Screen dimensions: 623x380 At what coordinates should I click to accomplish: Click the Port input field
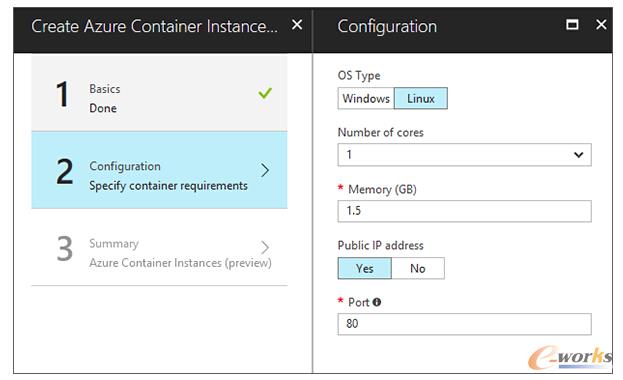click(x=464, y=324)
